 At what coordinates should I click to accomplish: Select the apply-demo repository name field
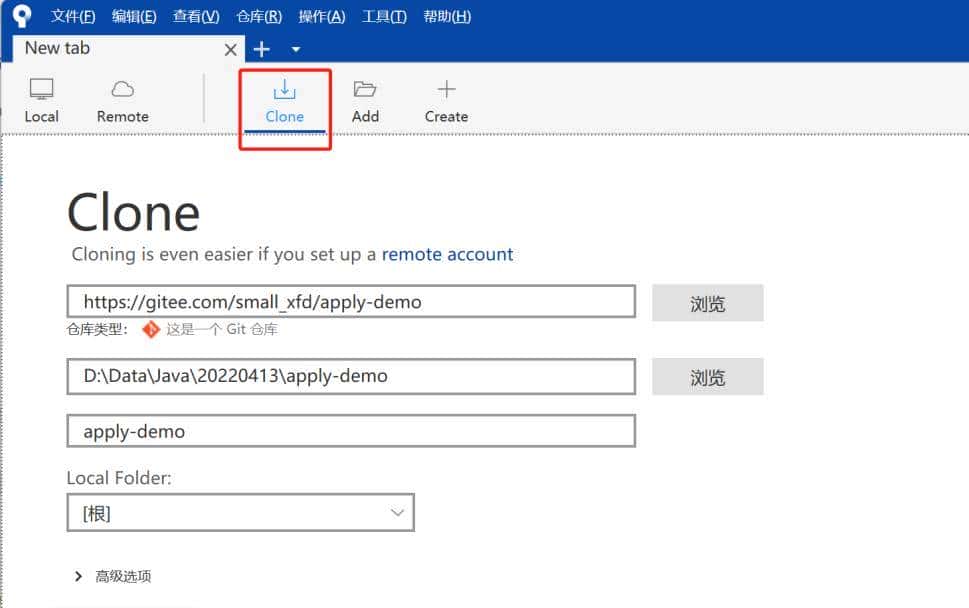click(x=350, y=430)
